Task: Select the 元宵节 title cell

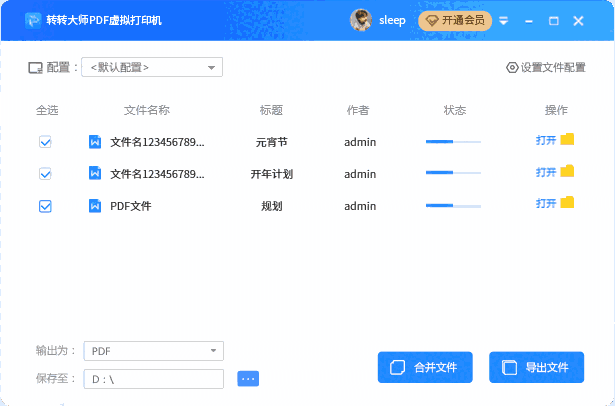Action: click(271, 142)
